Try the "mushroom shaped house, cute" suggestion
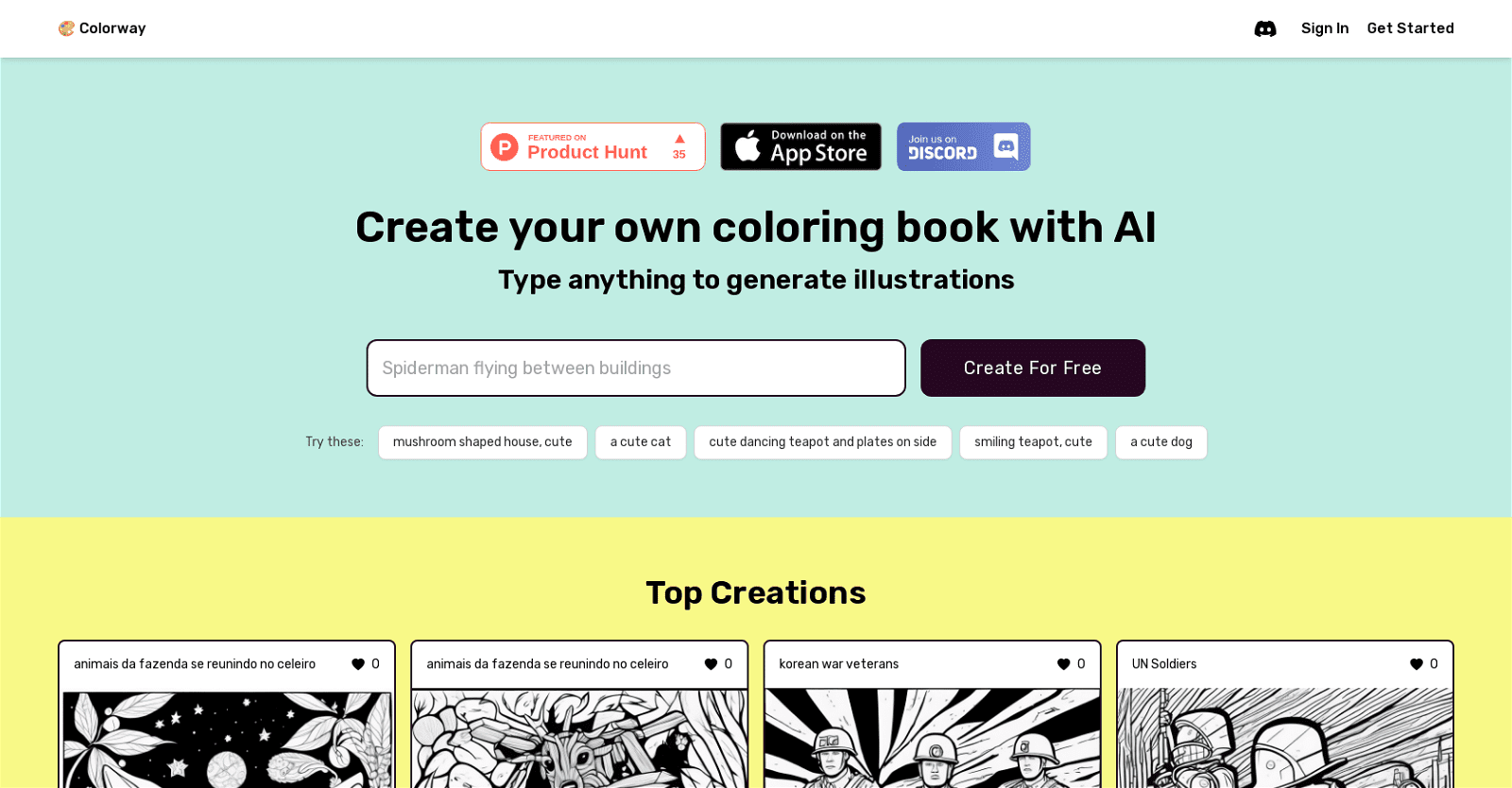 pos(482,442)
